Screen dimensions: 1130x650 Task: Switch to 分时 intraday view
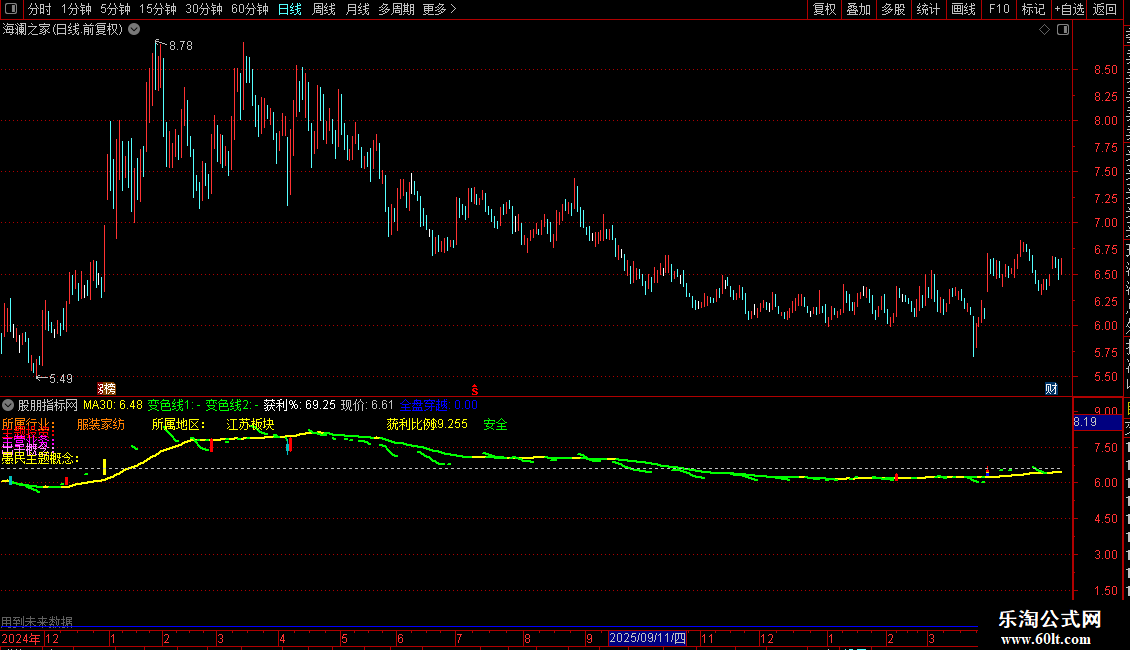(40, 9)
